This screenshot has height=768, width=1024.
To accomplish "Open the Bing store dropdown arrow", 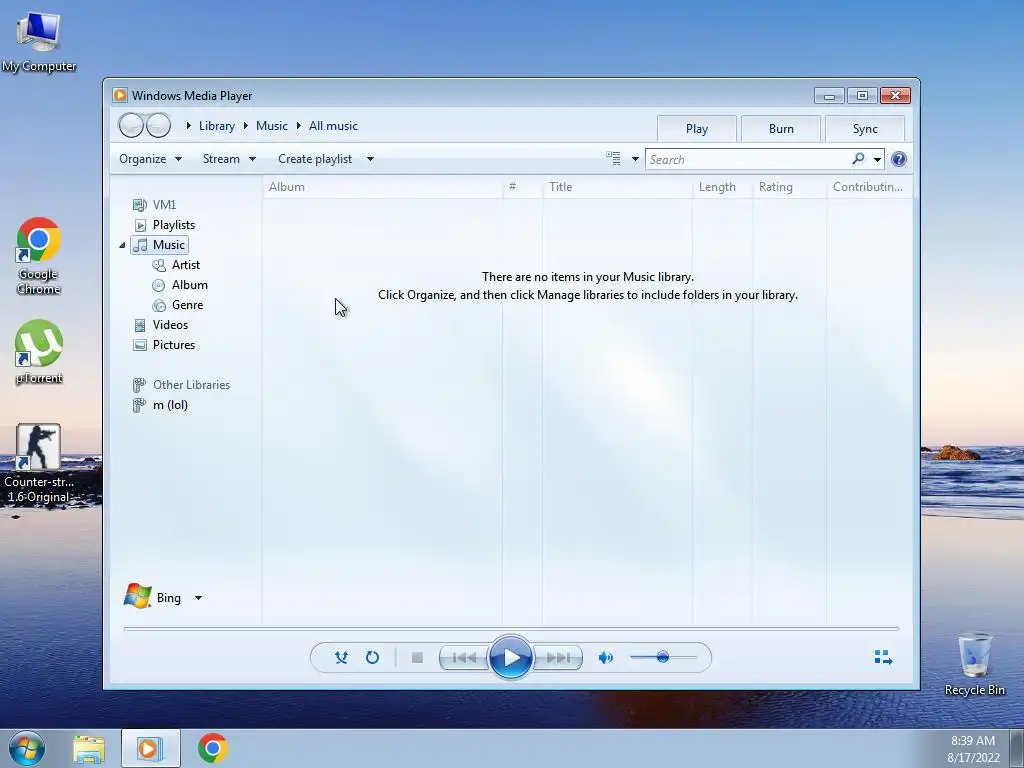I will click(x=198, y=598).
